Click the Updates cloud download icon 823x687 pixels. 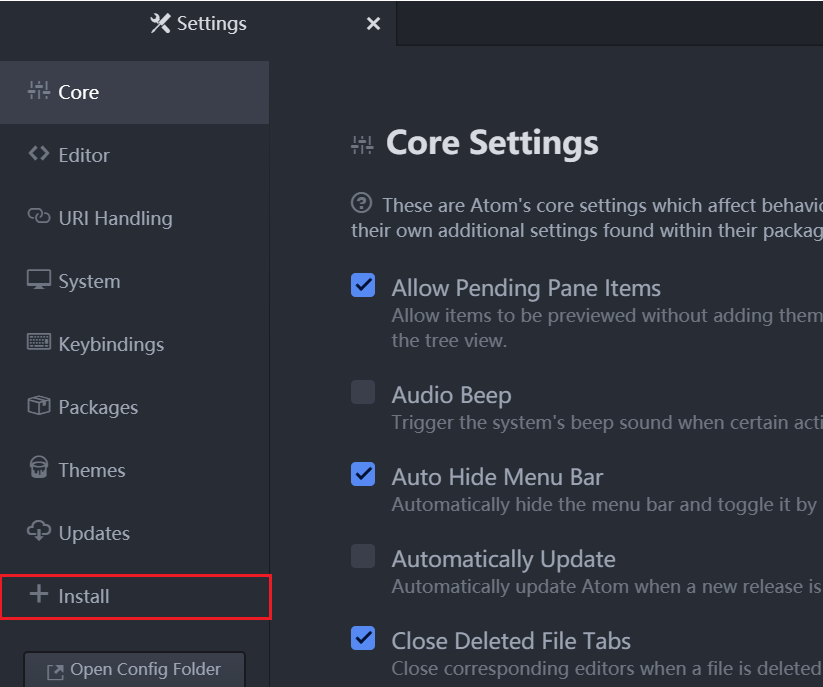tap(39, 532)
